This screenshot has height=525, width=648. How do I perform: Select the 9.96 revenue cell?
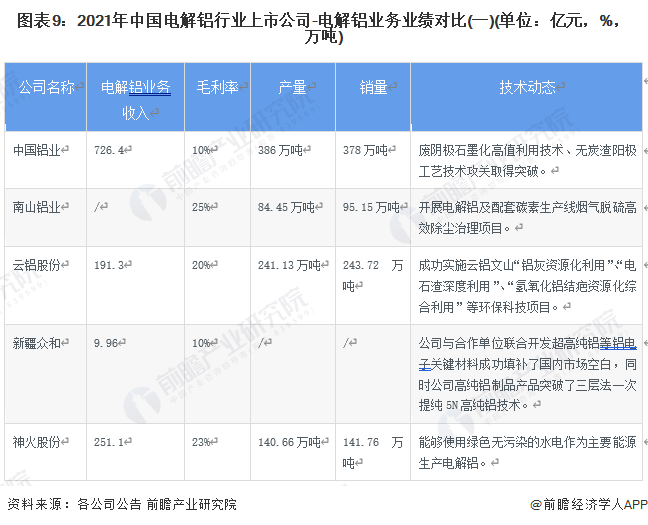pyautogui.click(x=106, y=343)
